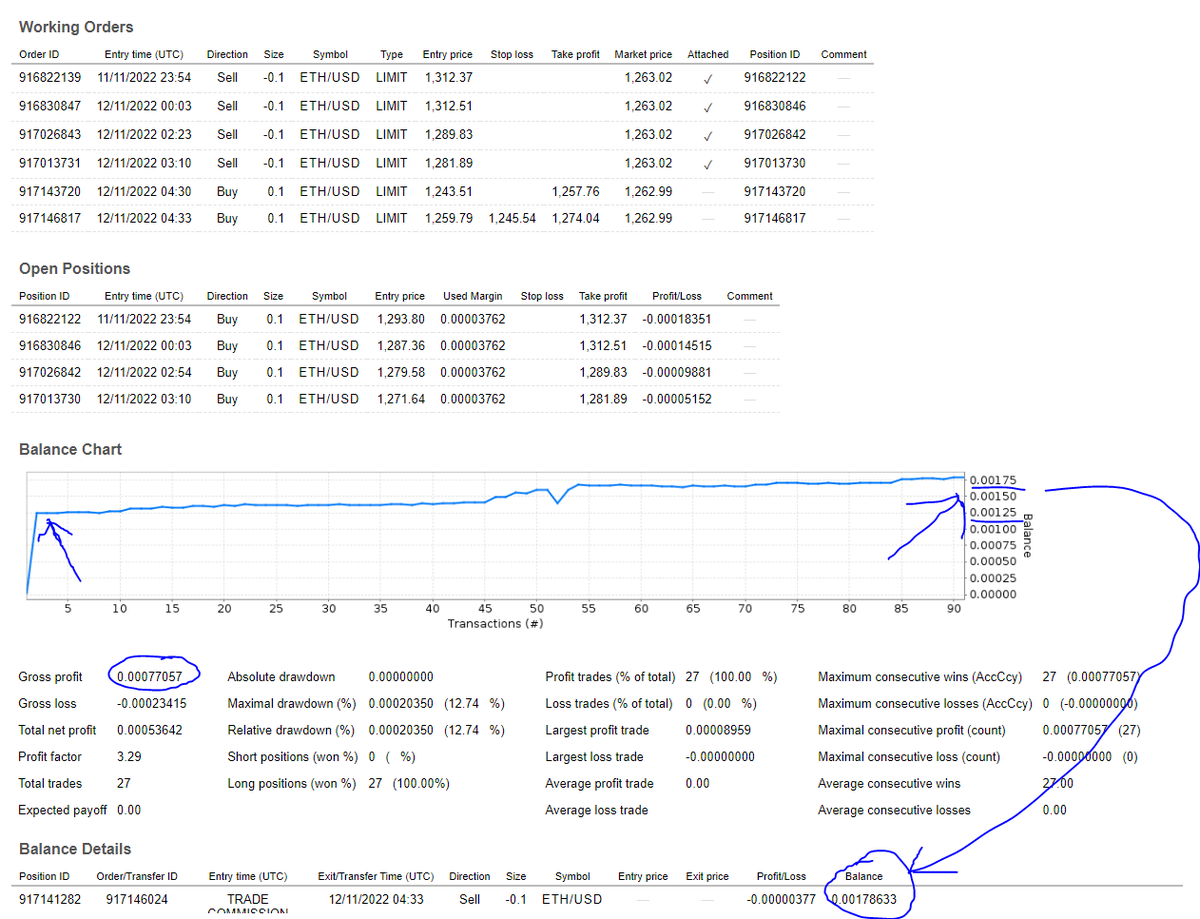This screenshot has width=1200, height=919.
Task: Click the Expected payoff label
Action: click(62, 810)
